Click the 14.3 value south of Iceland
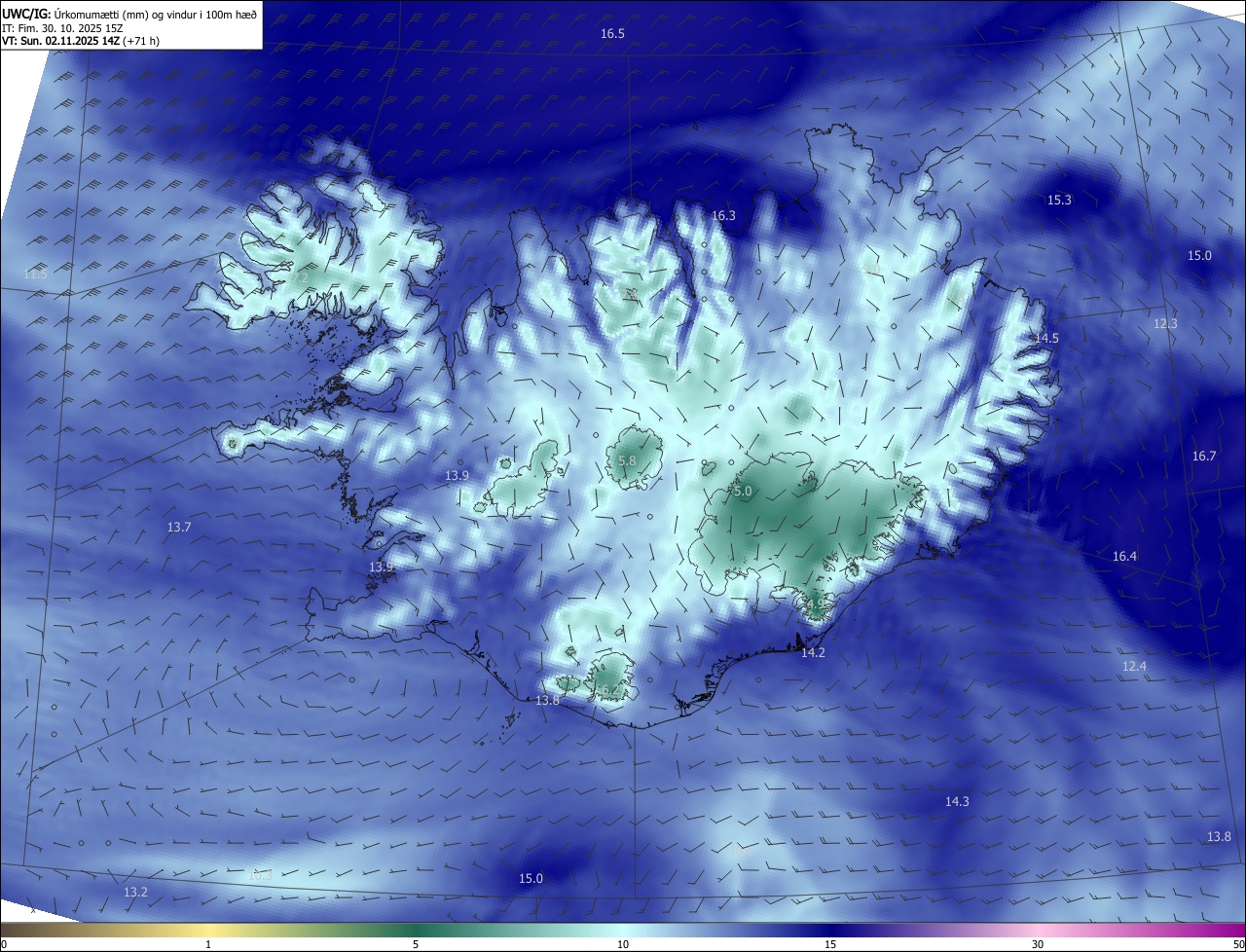Screen dimensions: 1246x952 pyautogui.click(x=957, y=801)
